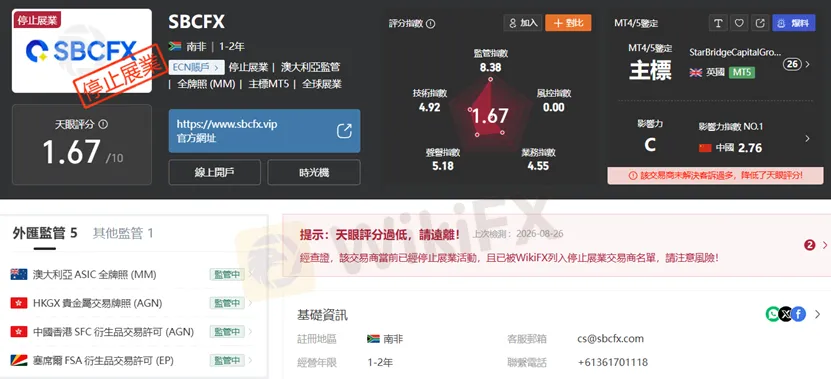This screenshot has width=831, height=379.
Task: Click the T text-size icon
Action: [718, 23]
